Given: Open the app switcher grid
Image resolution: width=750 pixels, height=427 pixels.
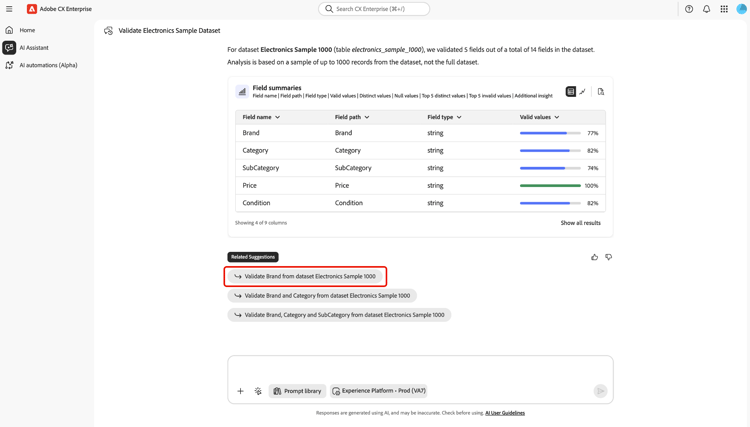Looking at the screenshot, I should 724,9.
